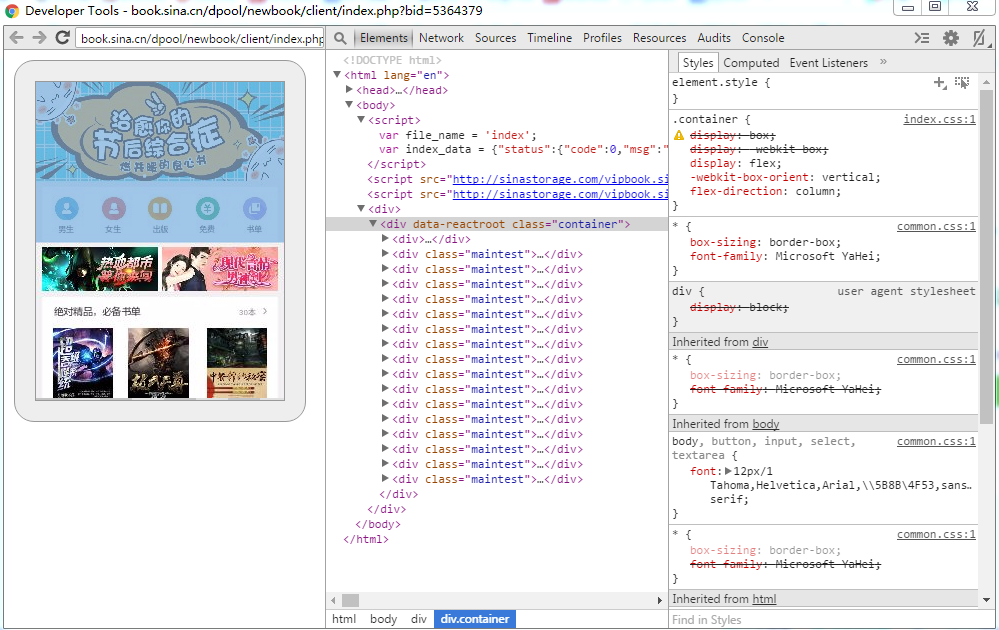Click the -webkit-box-orient: vertical declaration
The height and width of the screenshot is (630, 999).
click(785, 177)
